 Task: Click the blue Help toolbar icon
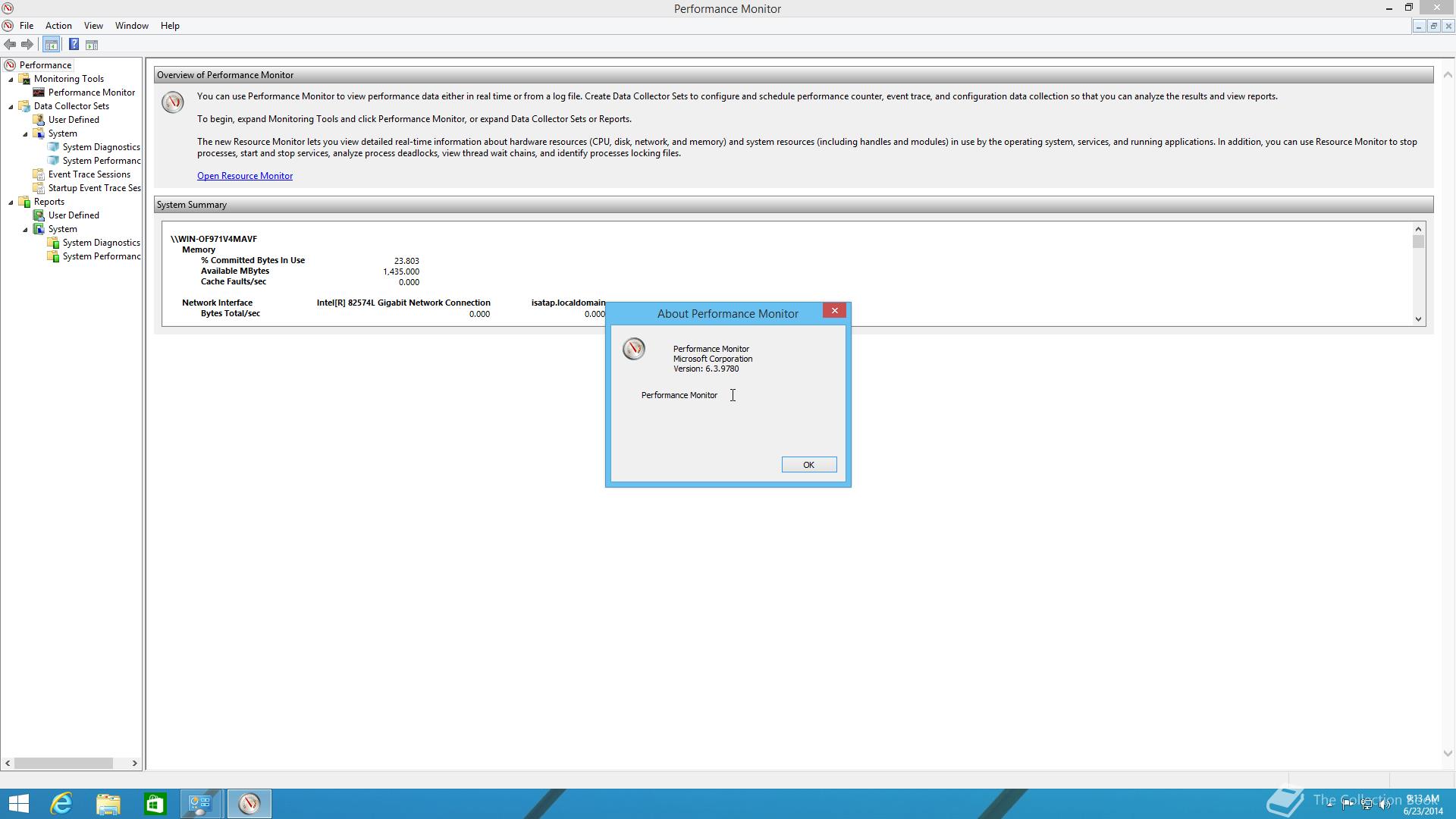pyautogui.click(x=74, y=45)
